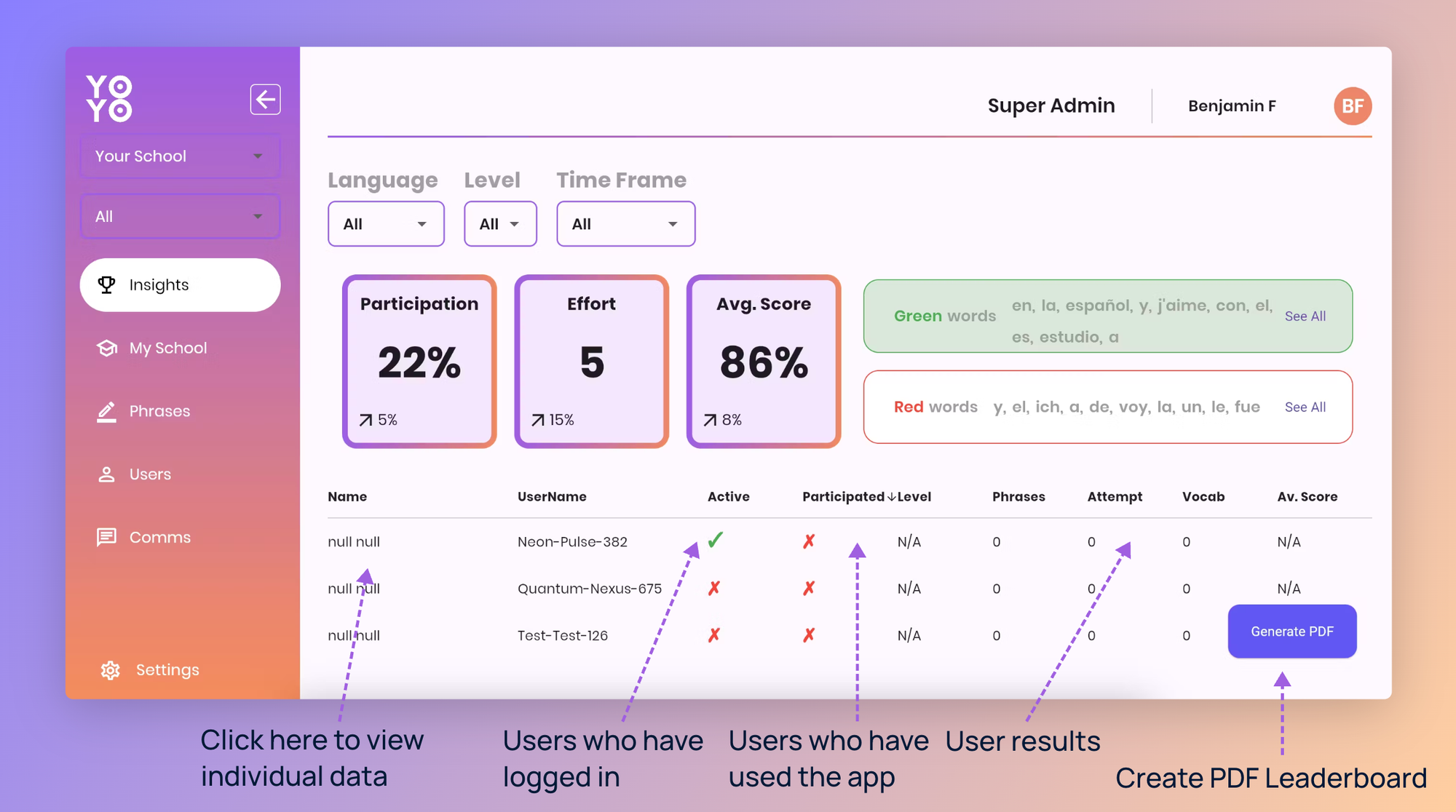Click the My School graduation cap icon
This screenshot has height=812, width=1456.
[107, 348]
